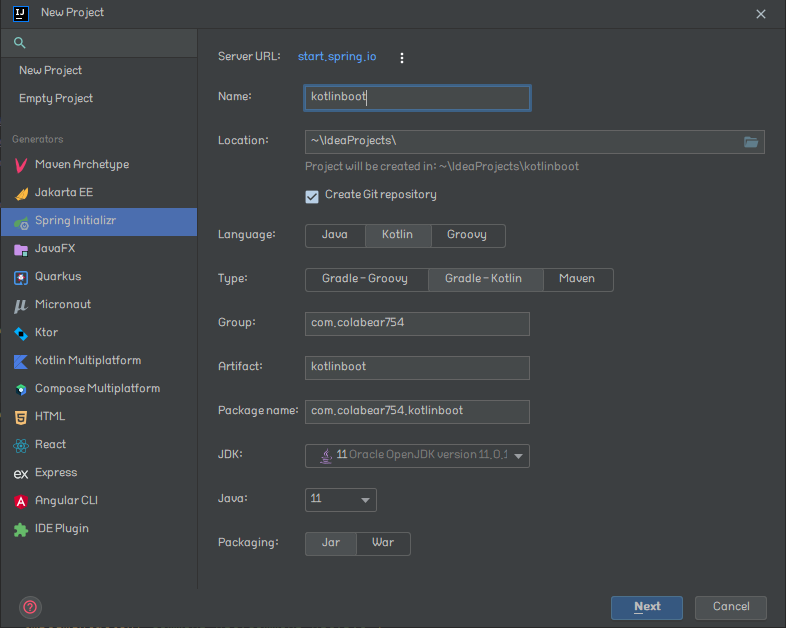The height and width of the screenshot is (628, 786).
Task: Click the Next button
Action: pyautogui.click(x=647, y=607)
